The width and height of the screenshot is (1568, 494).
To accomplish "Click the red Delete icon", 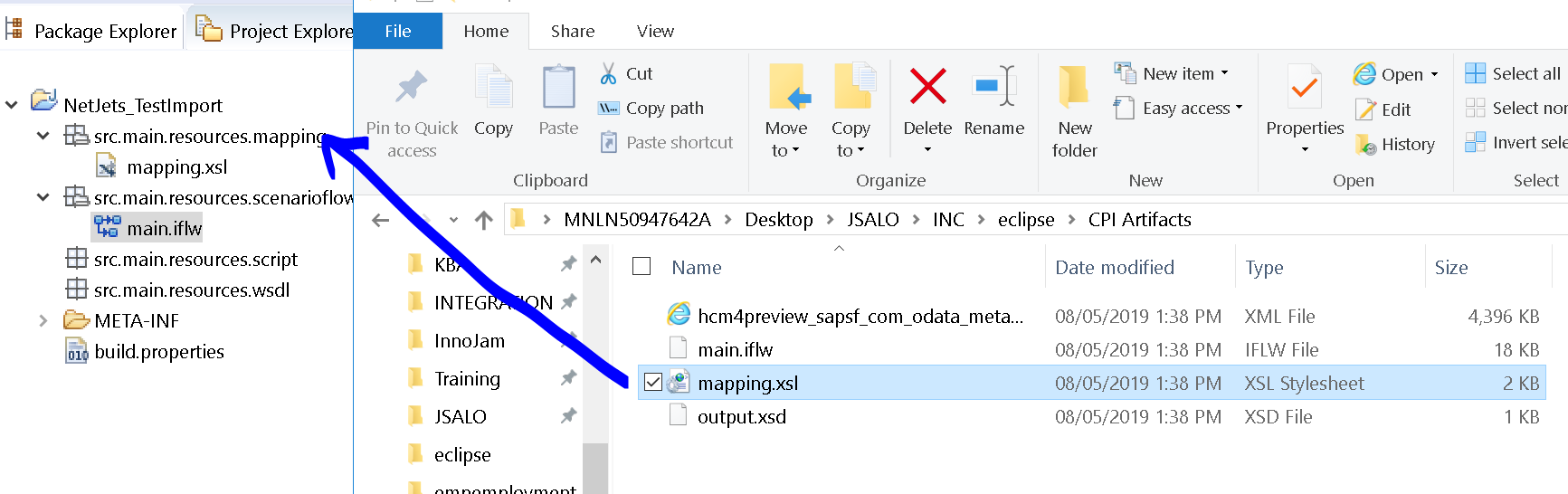I will click(928, 86).
